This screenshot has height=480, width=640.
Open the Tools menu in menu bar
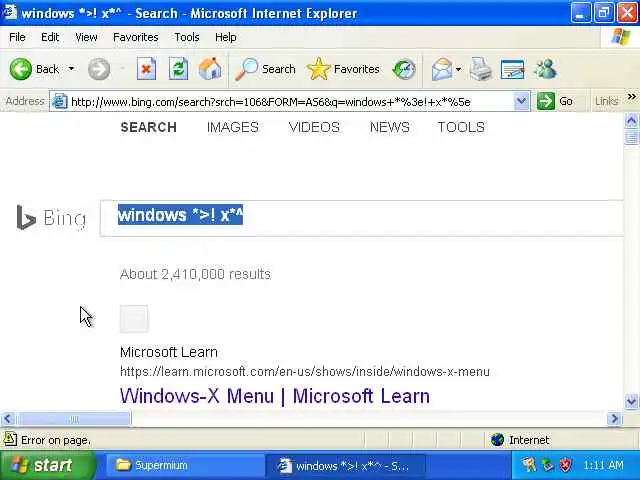(187, 37)
